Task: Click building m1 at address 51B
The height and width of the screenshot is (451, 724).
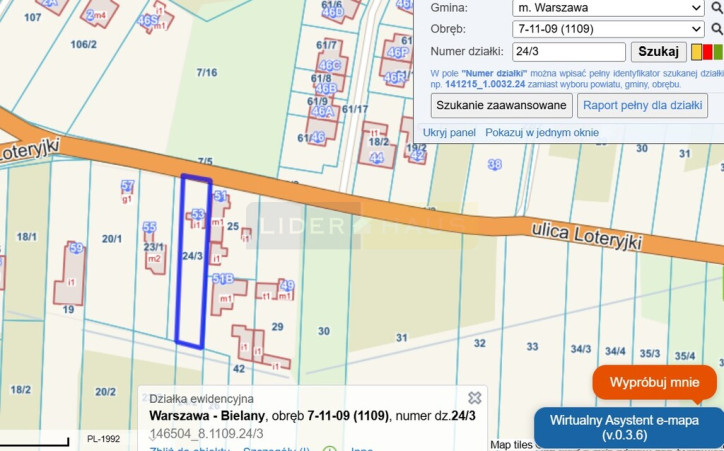Action: click(226, 298)
